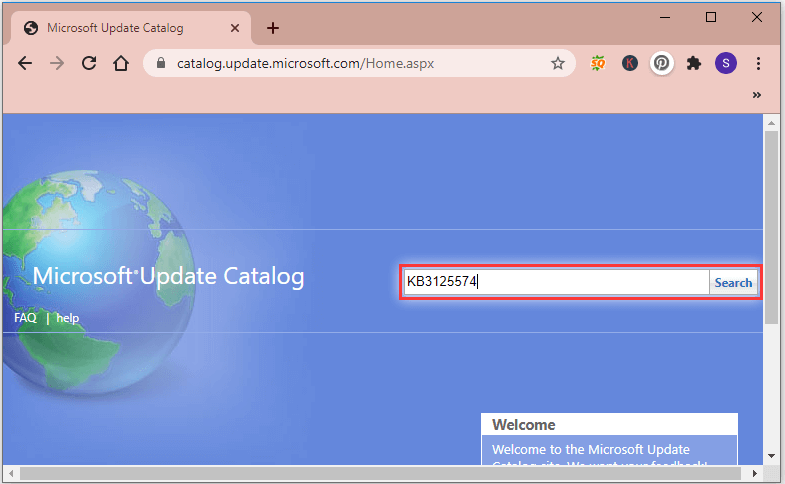Go back using the browser back arrow
The width and height of the screenshot is (785, 484).
click(25, 63)
